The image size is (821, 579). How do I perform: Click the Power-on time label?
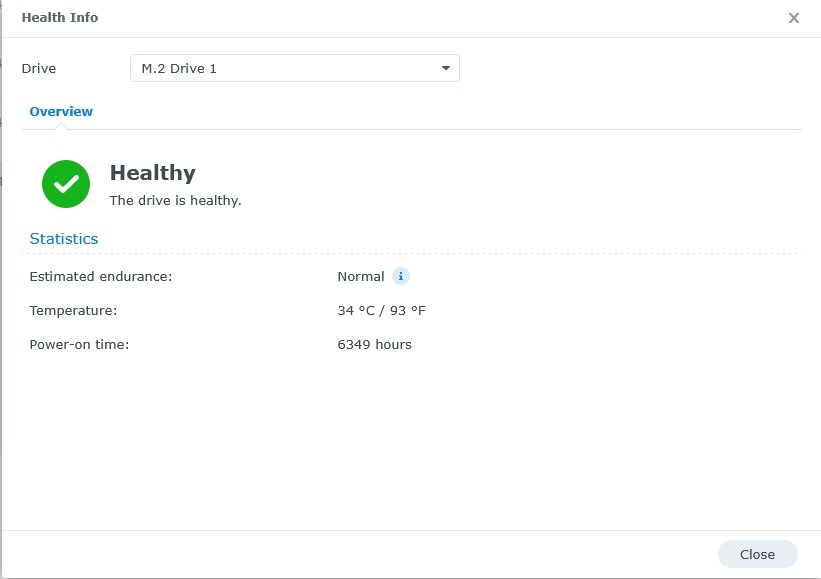[79, 345]
